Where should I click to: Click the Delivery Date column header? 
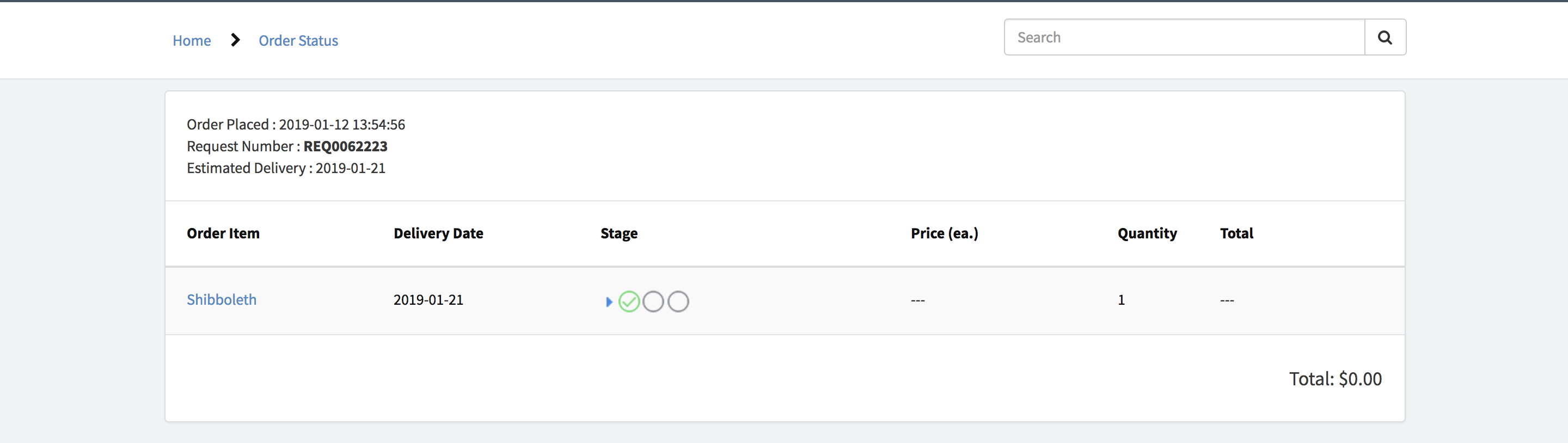coord(438,233)
